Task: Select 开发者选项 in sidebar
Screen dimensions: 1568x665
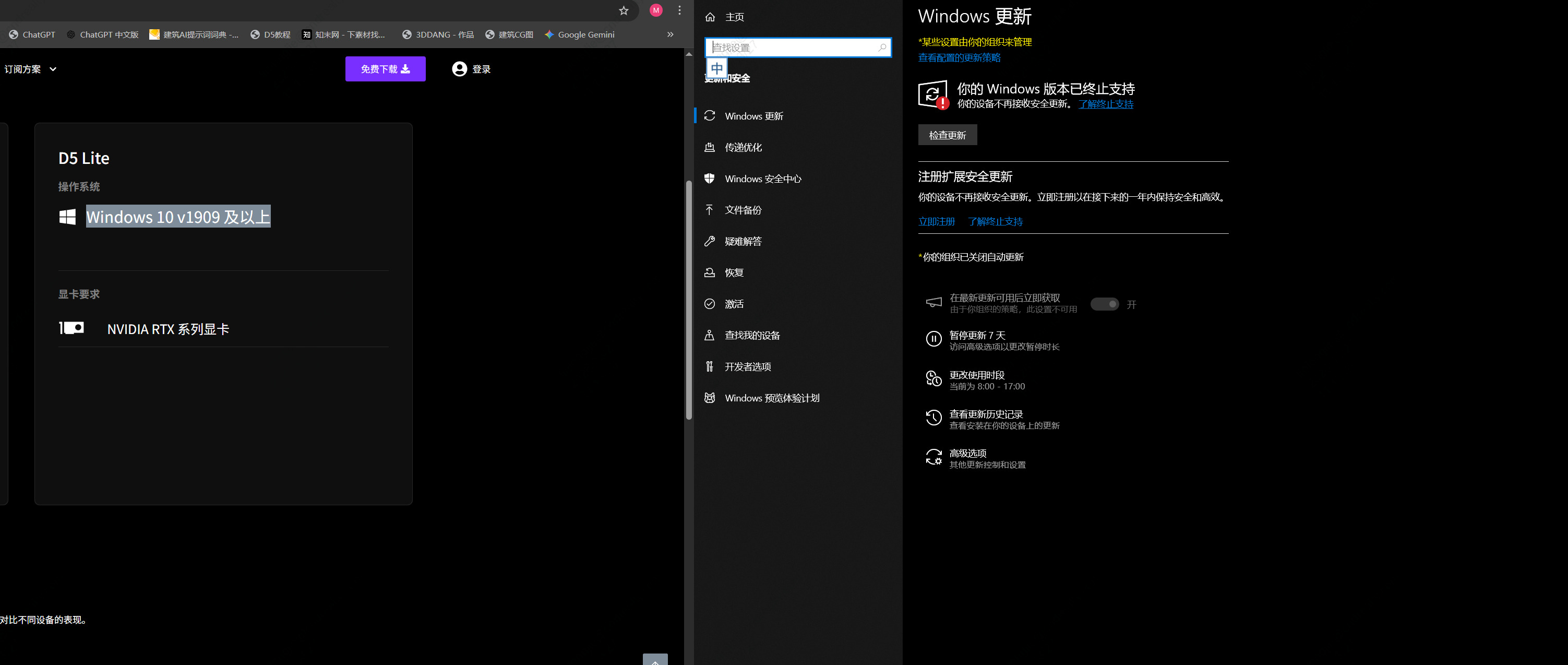Action: coord(748,366)
